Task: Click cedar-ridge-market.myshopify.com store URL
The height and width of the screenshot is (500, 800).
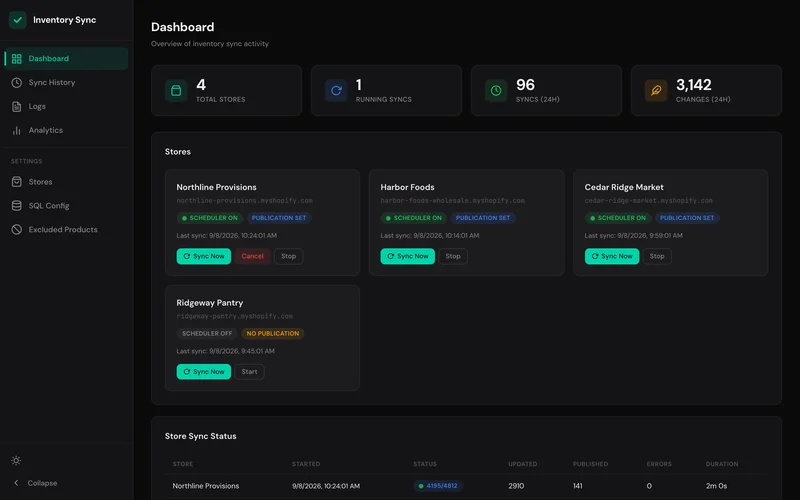Action: [648, 201]
